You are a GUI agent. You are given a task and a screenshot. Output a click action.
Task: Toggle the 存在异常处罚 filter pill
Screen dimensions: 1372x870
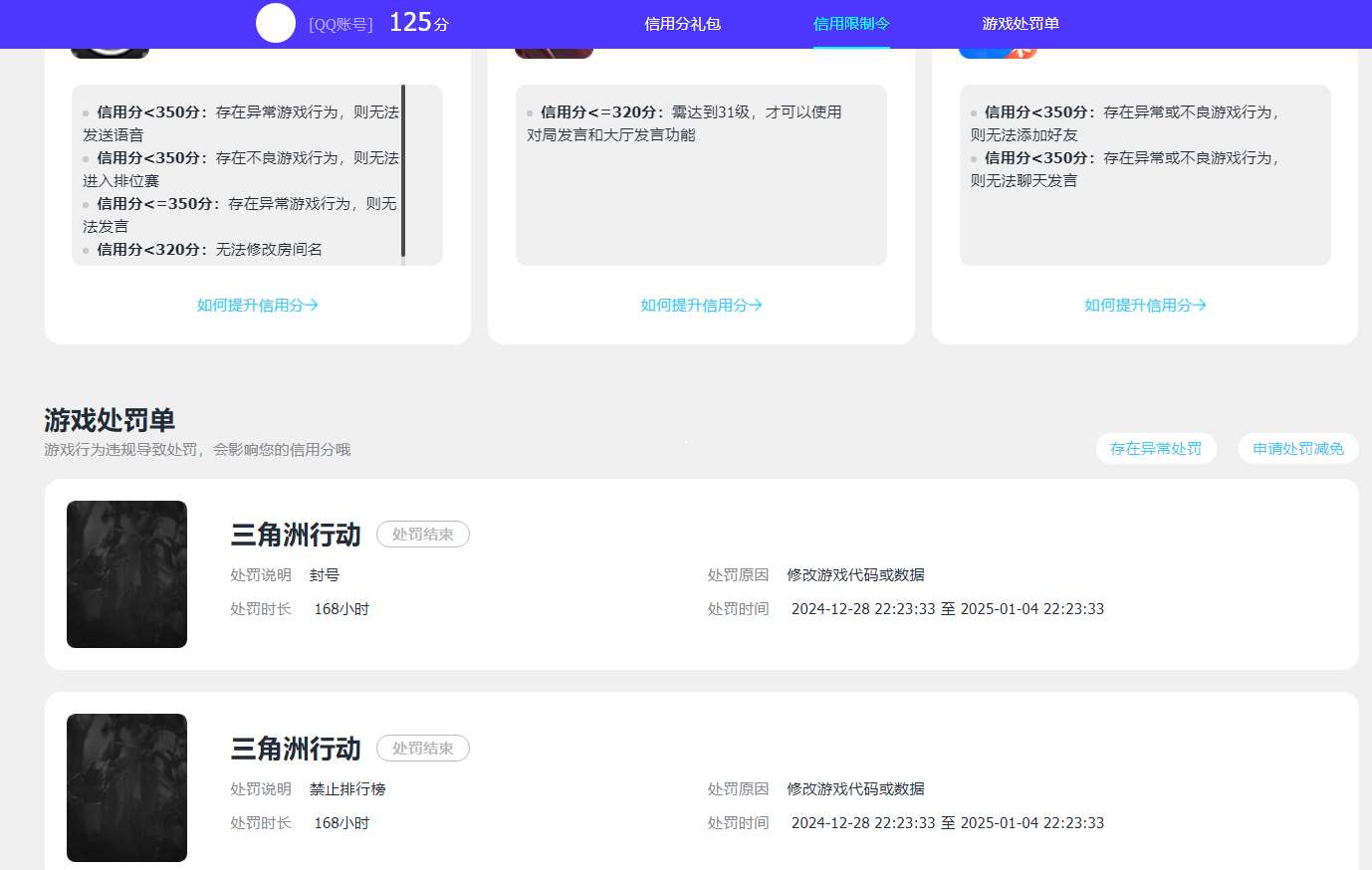tap(1156, 448)
